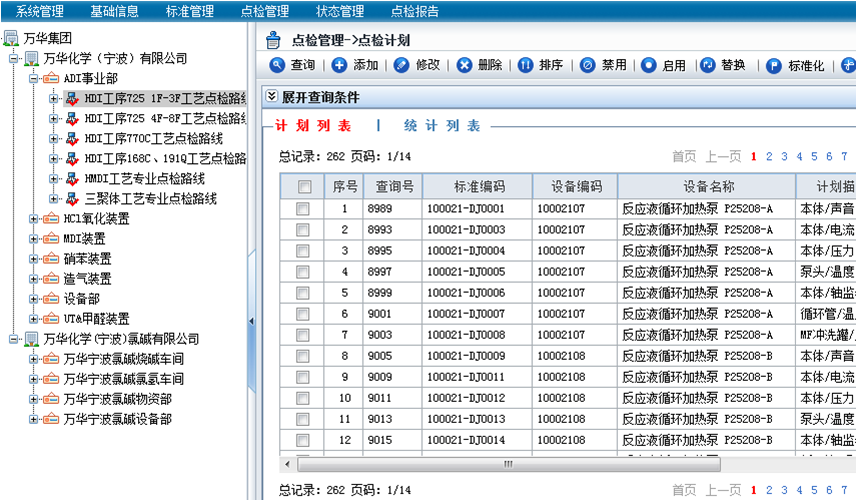Screen dimensions: 857x501
Task: Collapse the ADI事业部 tree node
Action: coord(35,78)
